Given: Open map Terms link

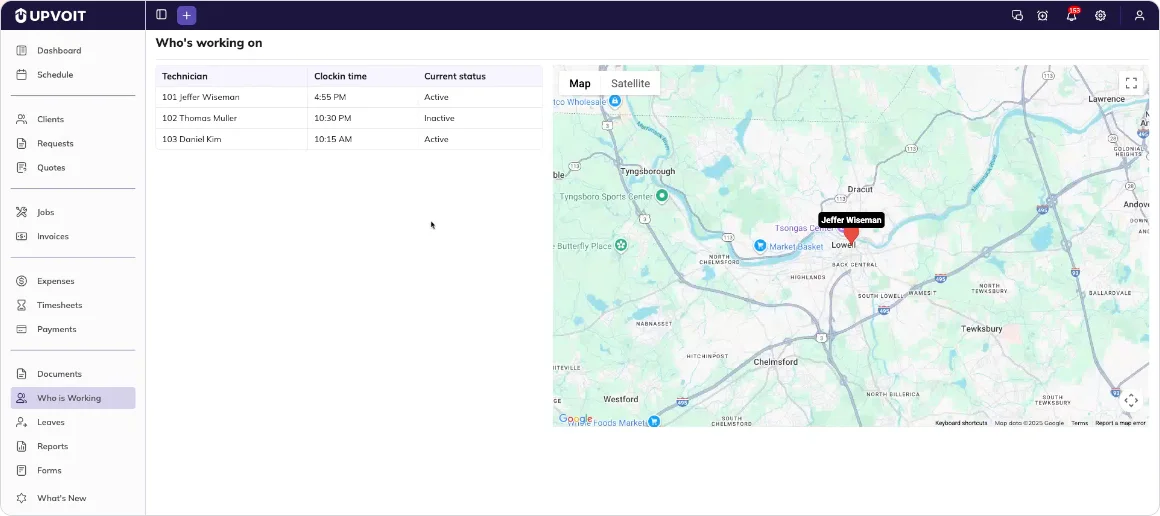Looking at the screenshot, I should (x=1079, y=423).
